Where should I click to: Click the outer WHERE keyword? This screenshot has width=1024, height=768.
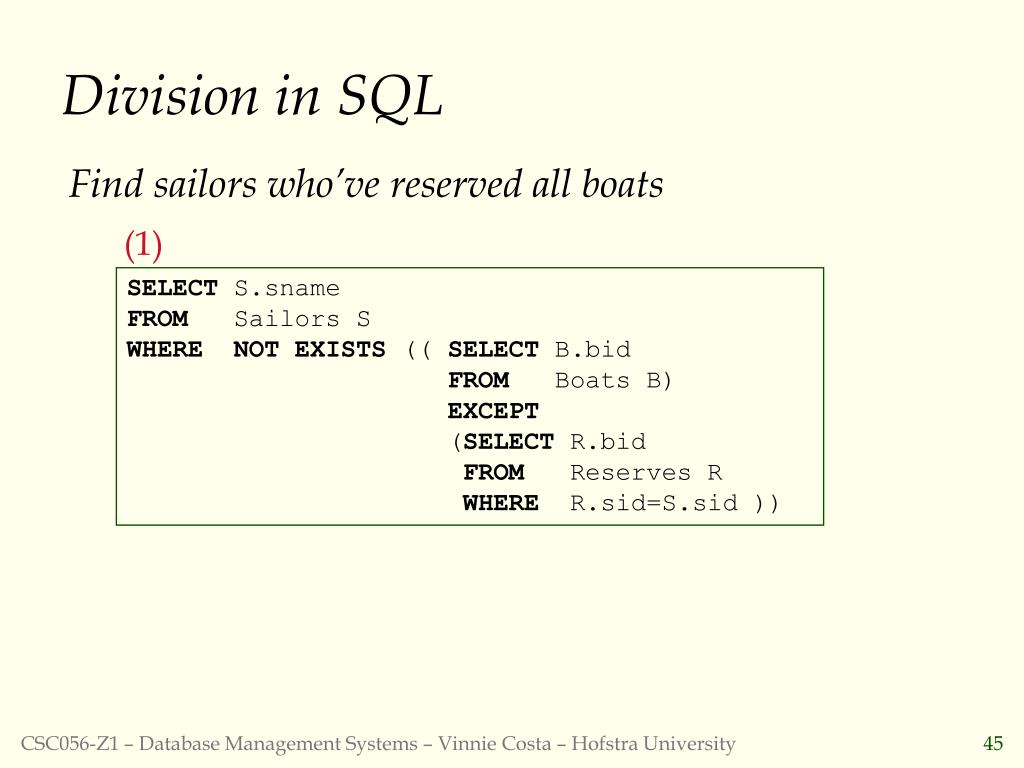coord(165,349)
